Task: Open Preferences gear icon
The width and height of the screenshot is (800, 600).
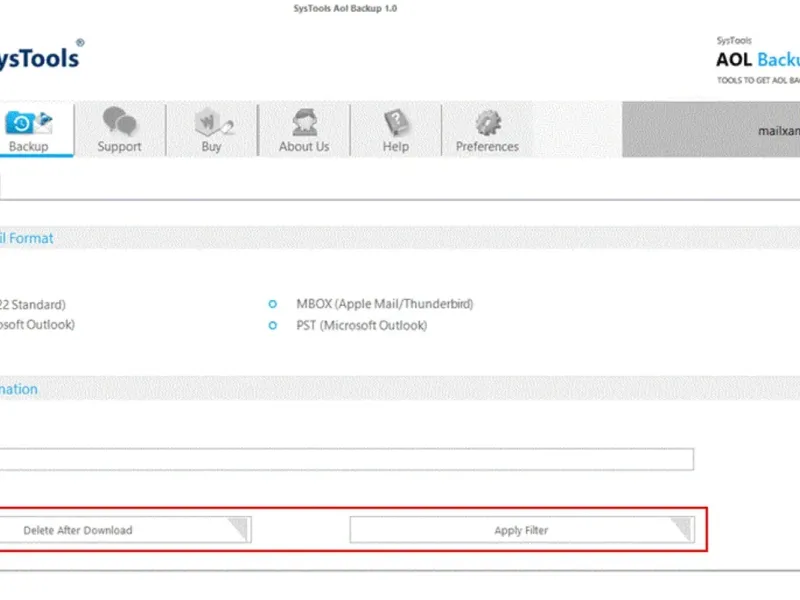Action: [x=488, y=123]
